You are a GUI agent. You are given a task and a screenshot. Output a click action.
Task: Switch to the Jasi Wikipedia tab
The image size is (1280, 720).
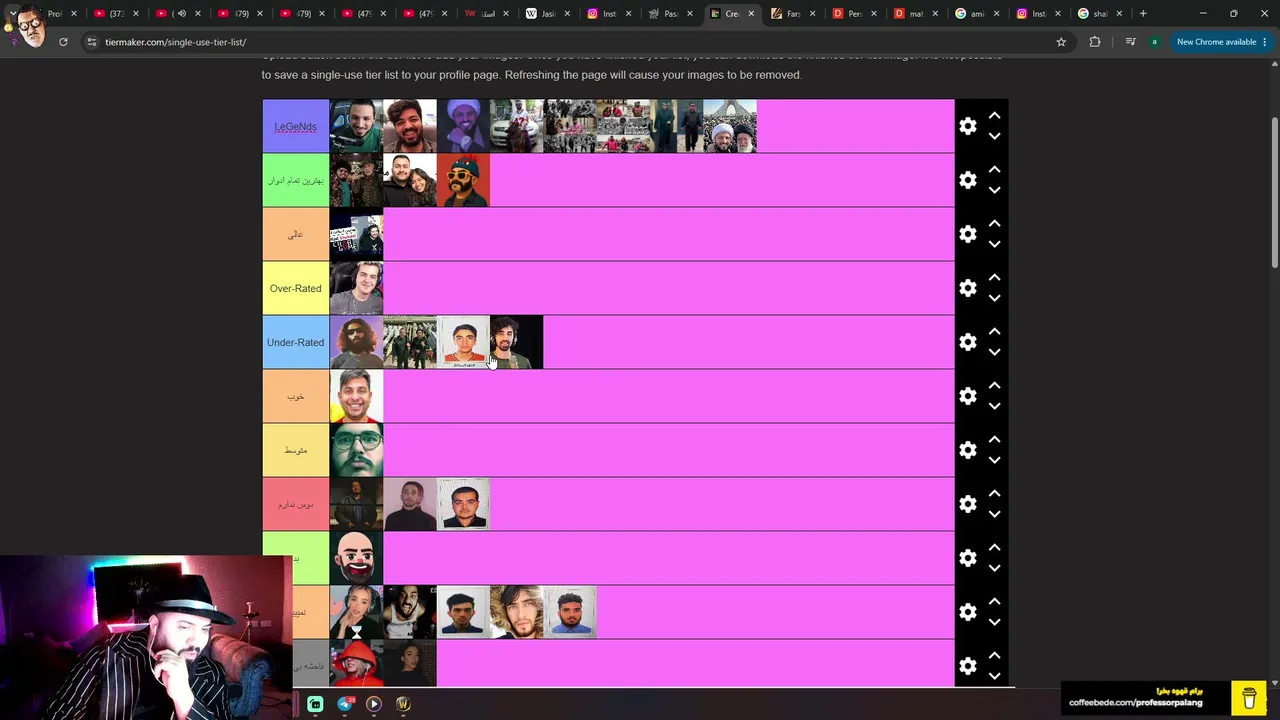pyautogui.click(x=546, y=14)
